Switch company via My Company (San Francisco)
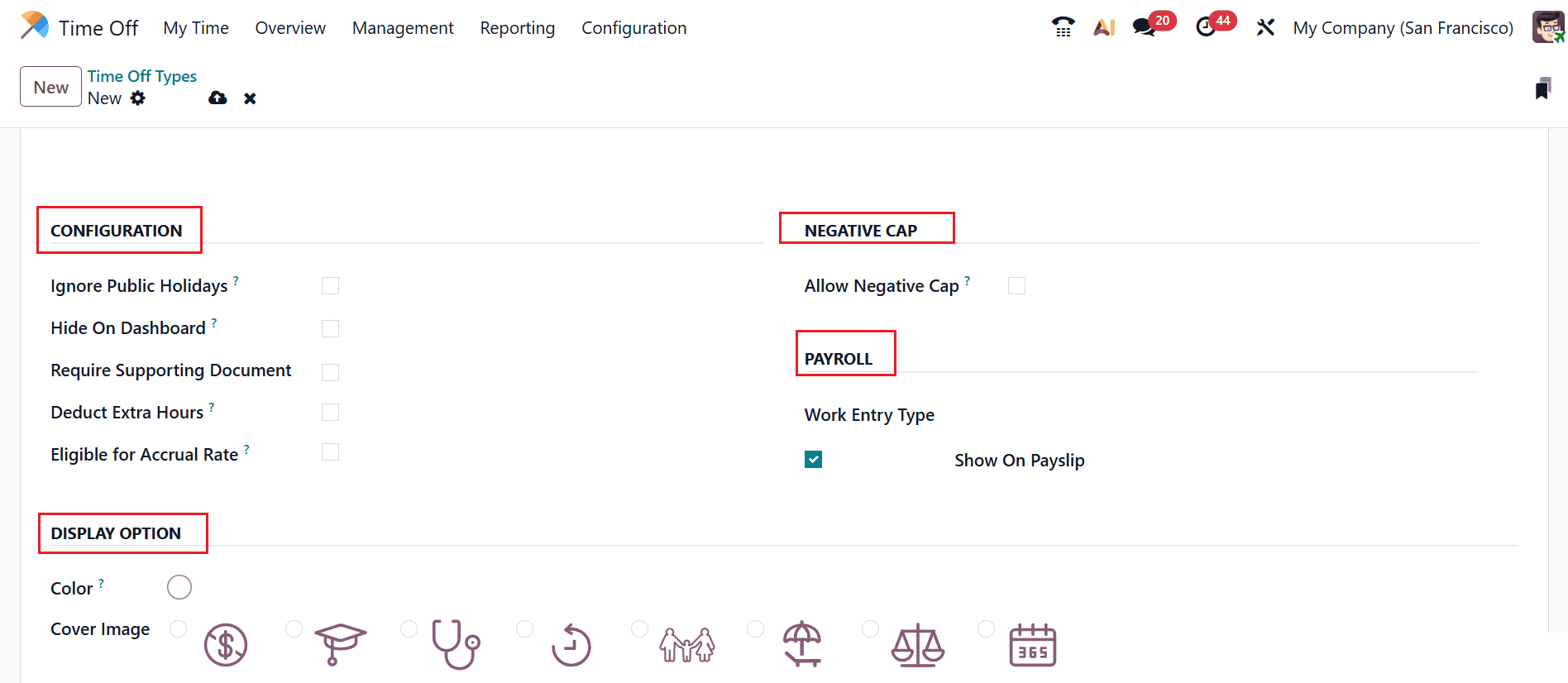Image resolution: width=1568 pixels, height=683 pixels. pyautogui.click(x=1403, y=28)
